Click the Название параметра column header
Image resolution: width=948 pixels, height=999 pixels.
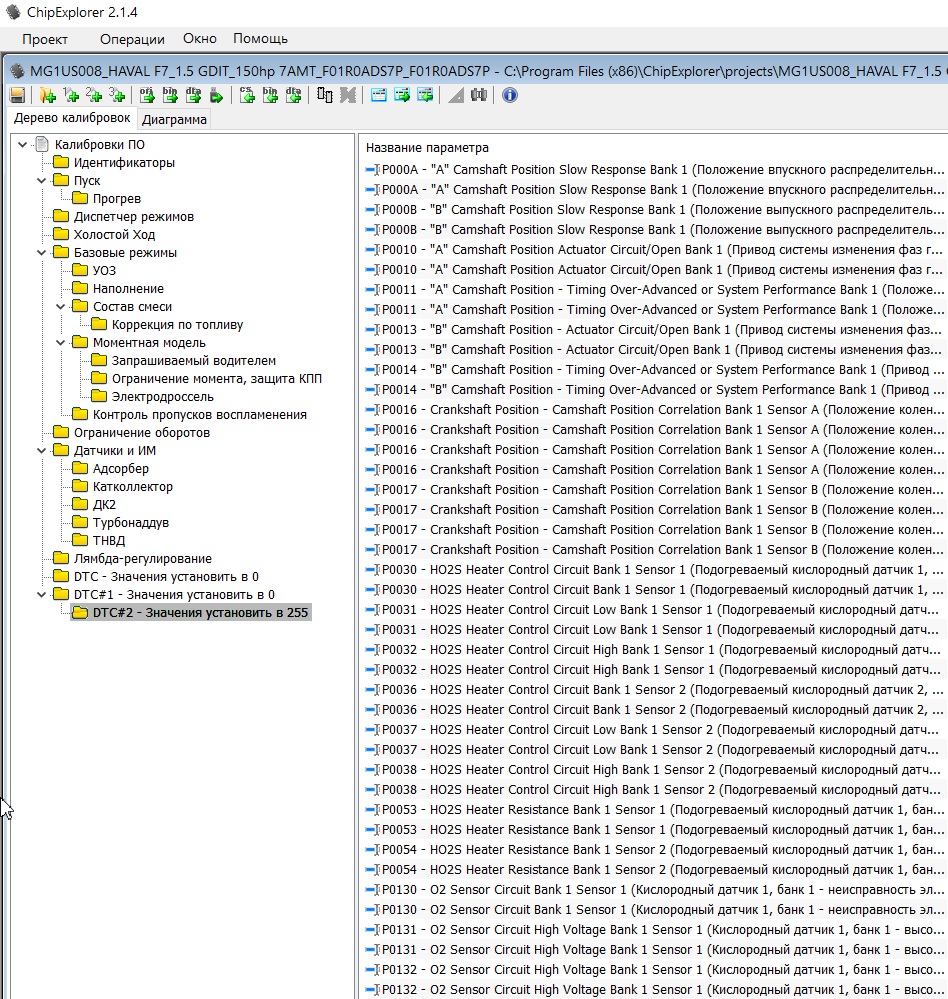[x=427, y=147]
